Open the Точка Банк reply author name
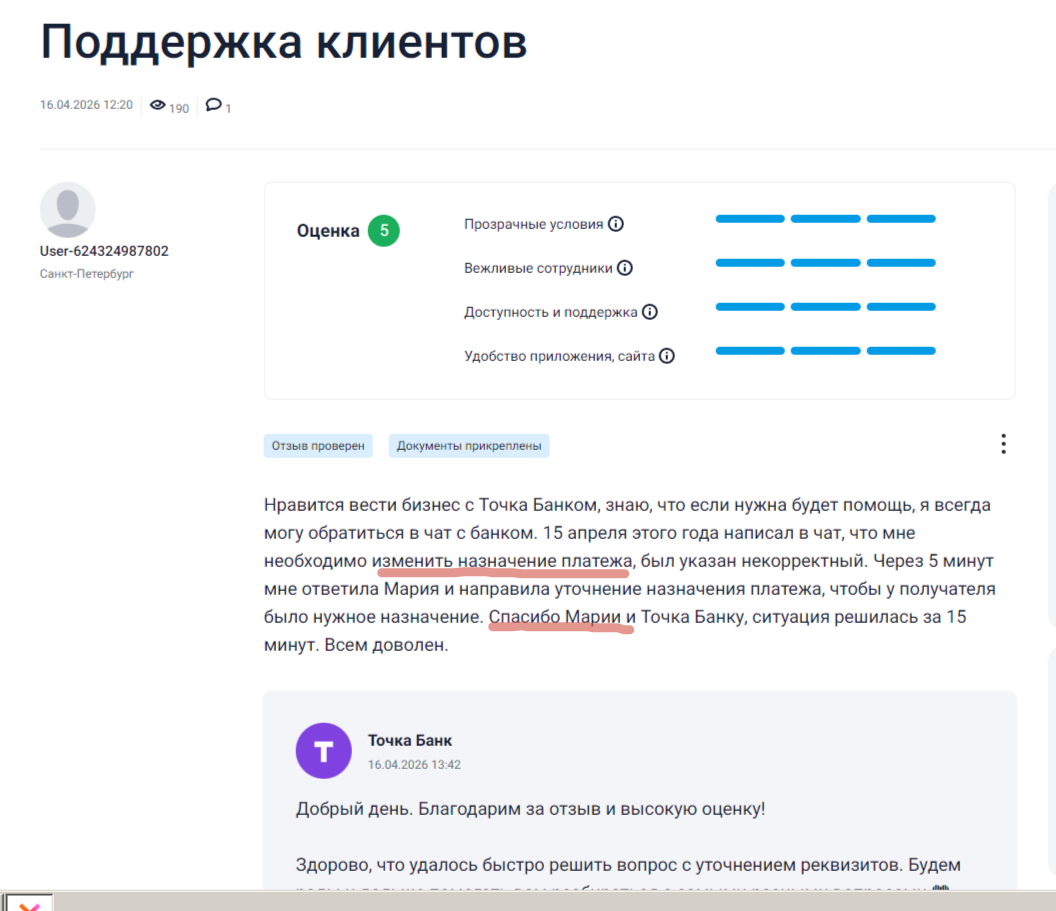 point(409,740)
